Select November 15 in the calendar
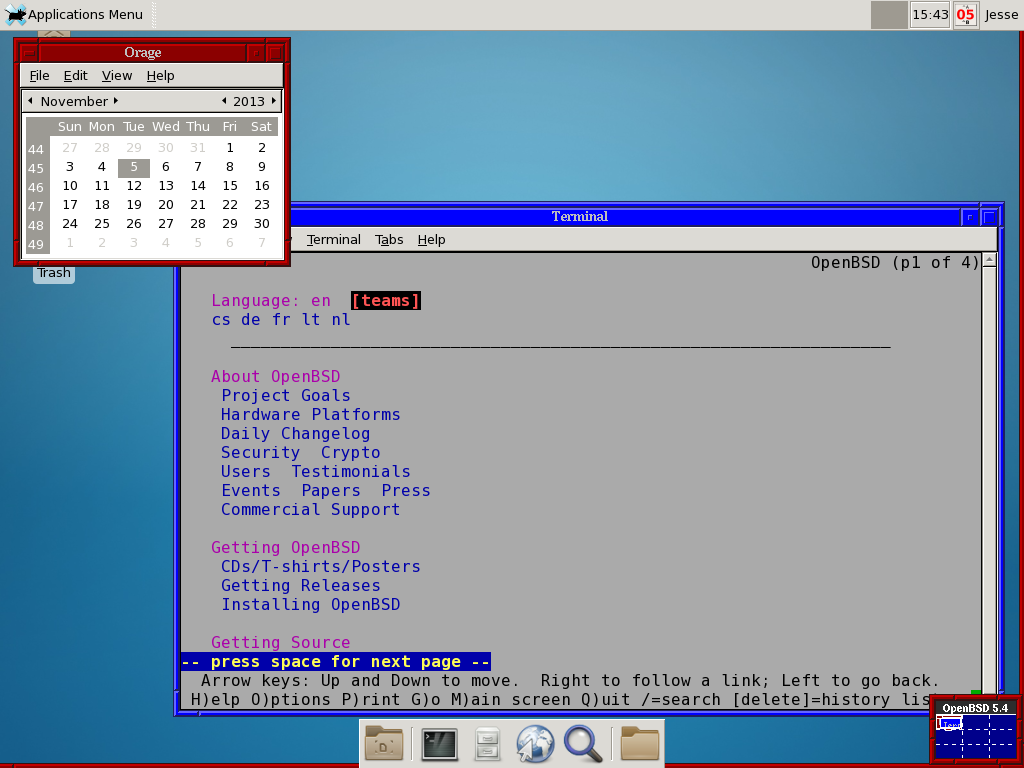This screenshot has width=1024, height=768. [x=230, y=186]
